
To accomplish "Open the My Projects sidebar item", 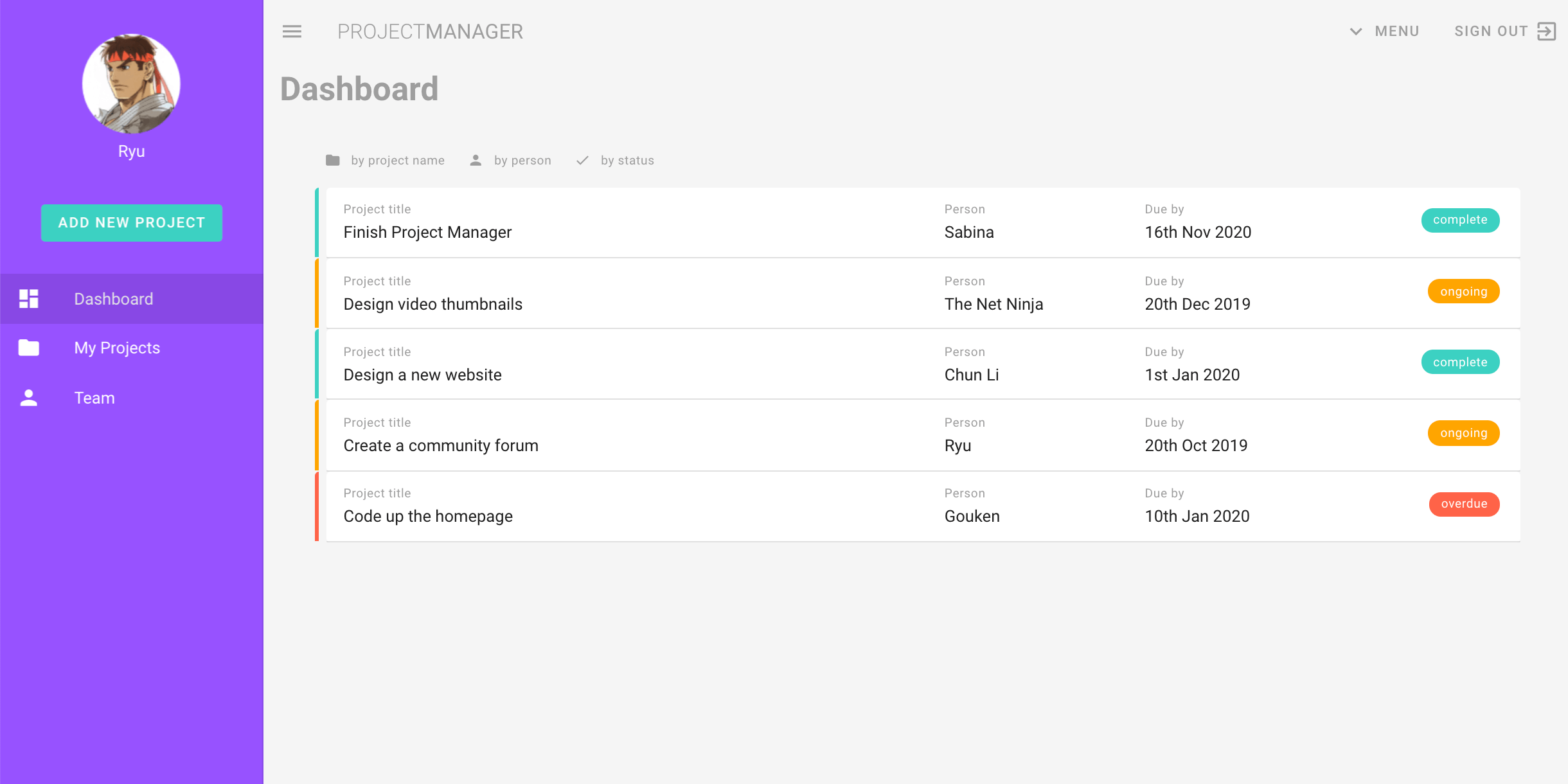I will point(117,348).
